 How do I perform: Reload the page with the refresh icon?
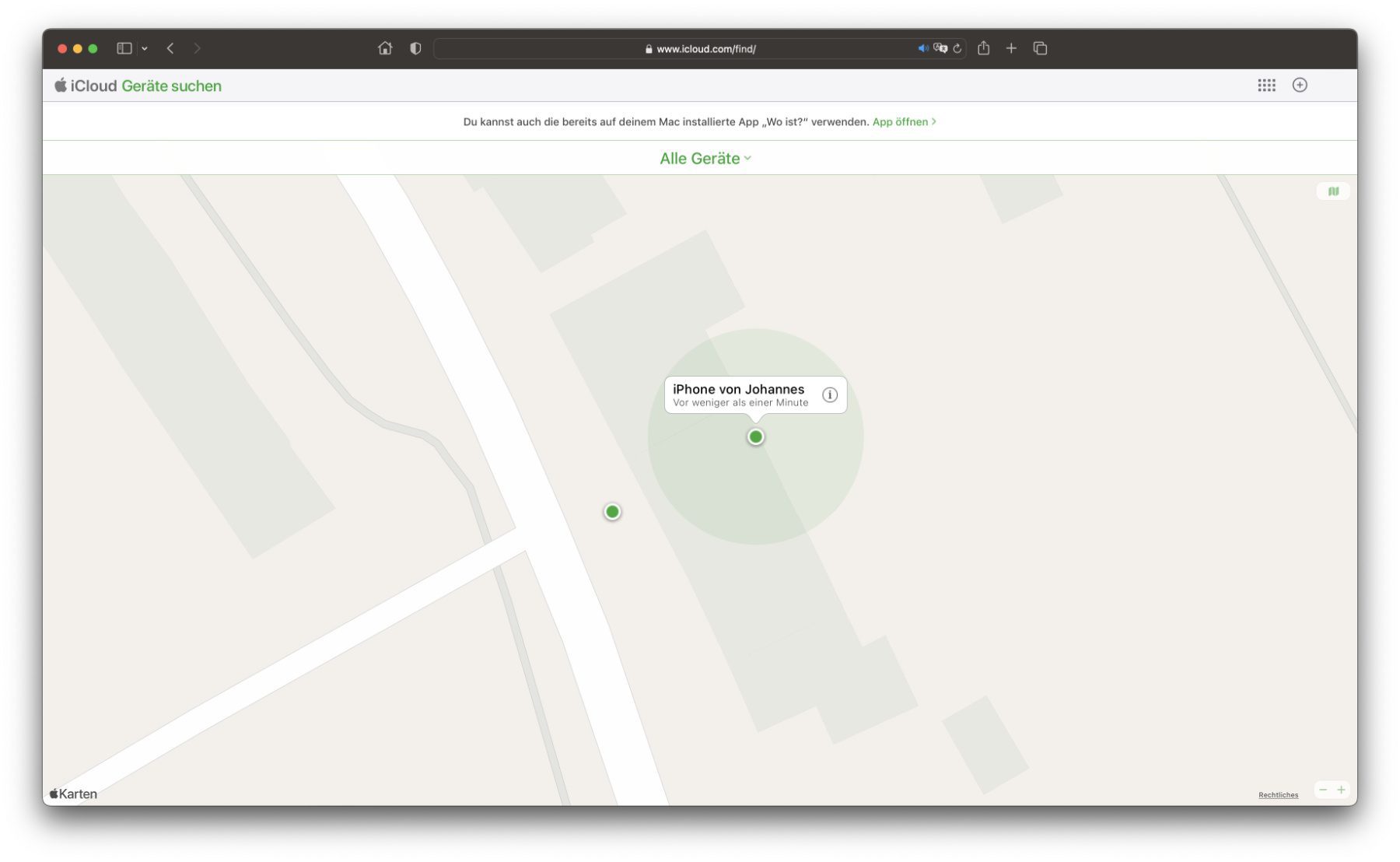click(x=957, y=48)
